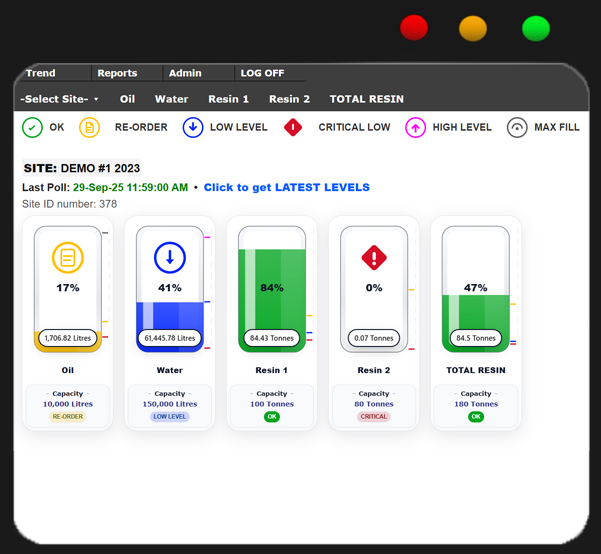Click the green OK checkmark legend icon
The image size is (601, 554).
click(x=32, y=127)
